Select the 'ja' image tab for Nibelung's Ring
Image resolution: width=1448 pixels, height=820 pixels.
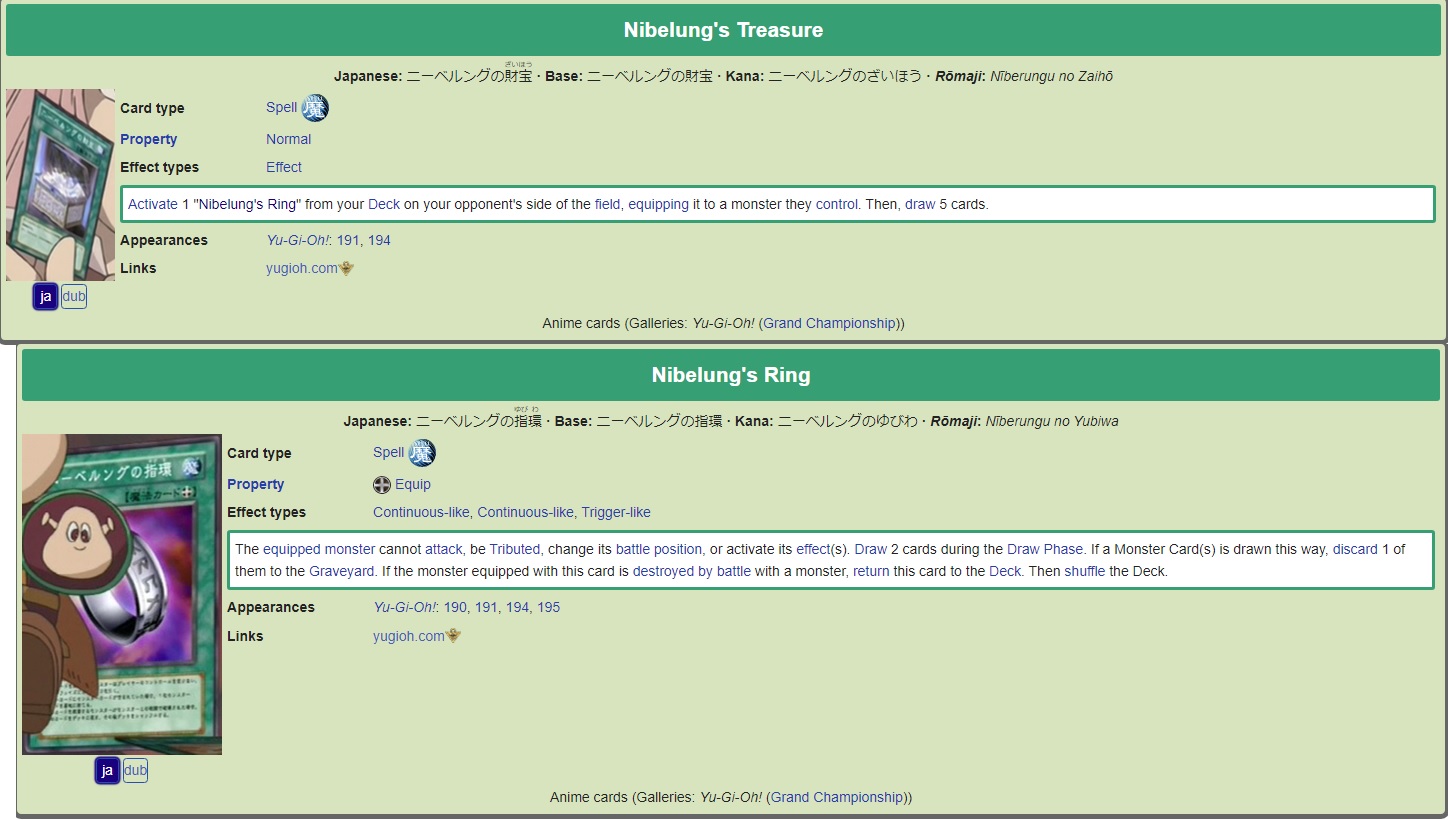(x=107, y=771)
